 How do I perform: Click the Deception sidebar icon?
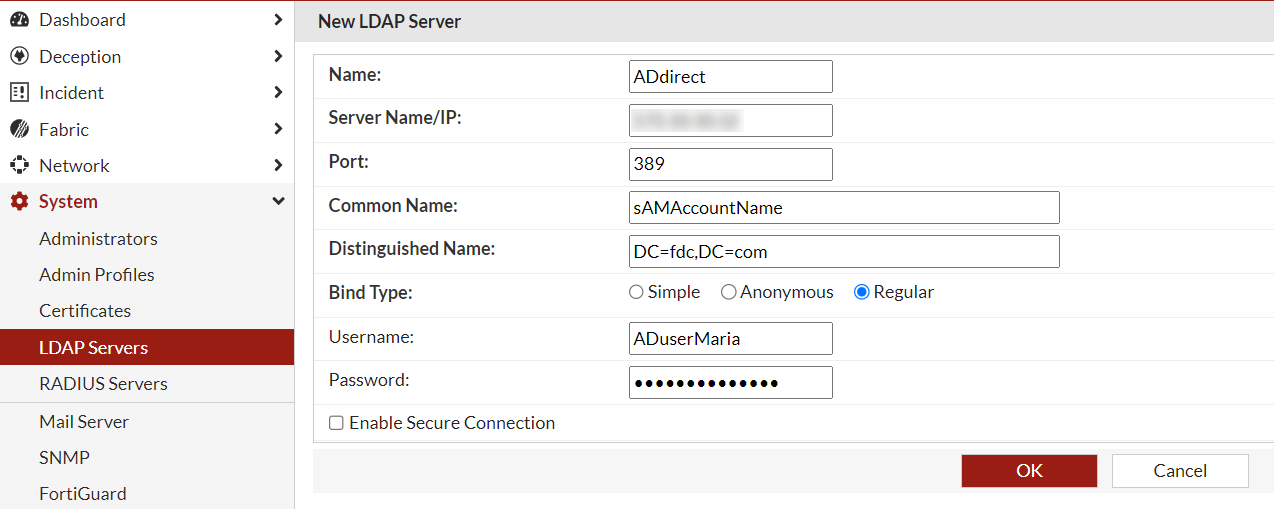coord(19,57)
